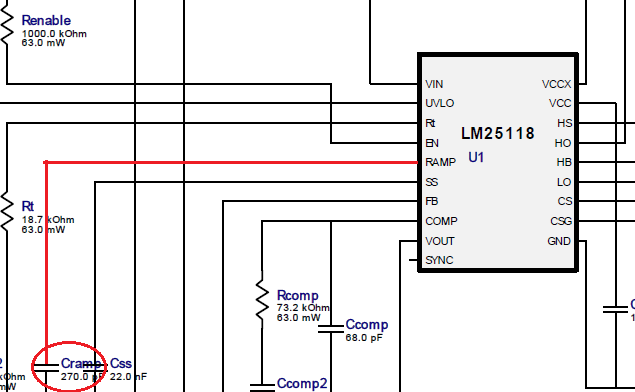Click the CS pin label

(x=565, y=201)
